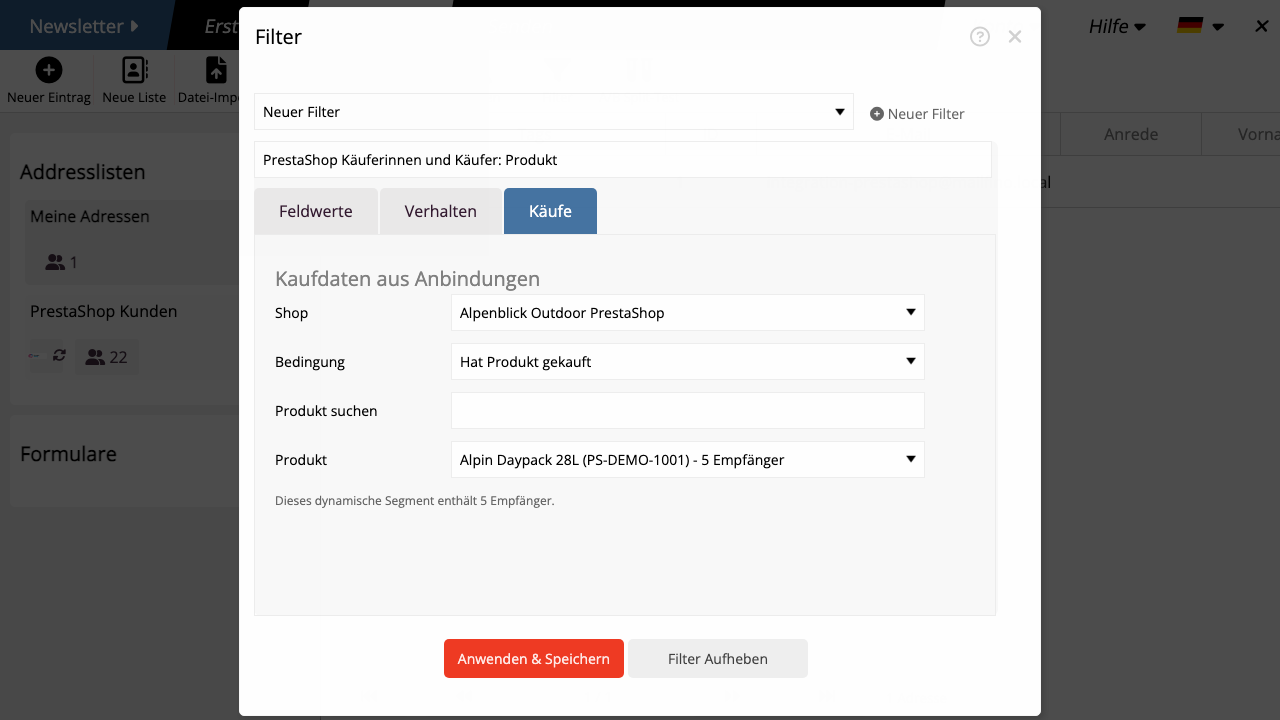
Task: Click the 1 recipient badge under Meine Adressen
Action: click(61, 262)
